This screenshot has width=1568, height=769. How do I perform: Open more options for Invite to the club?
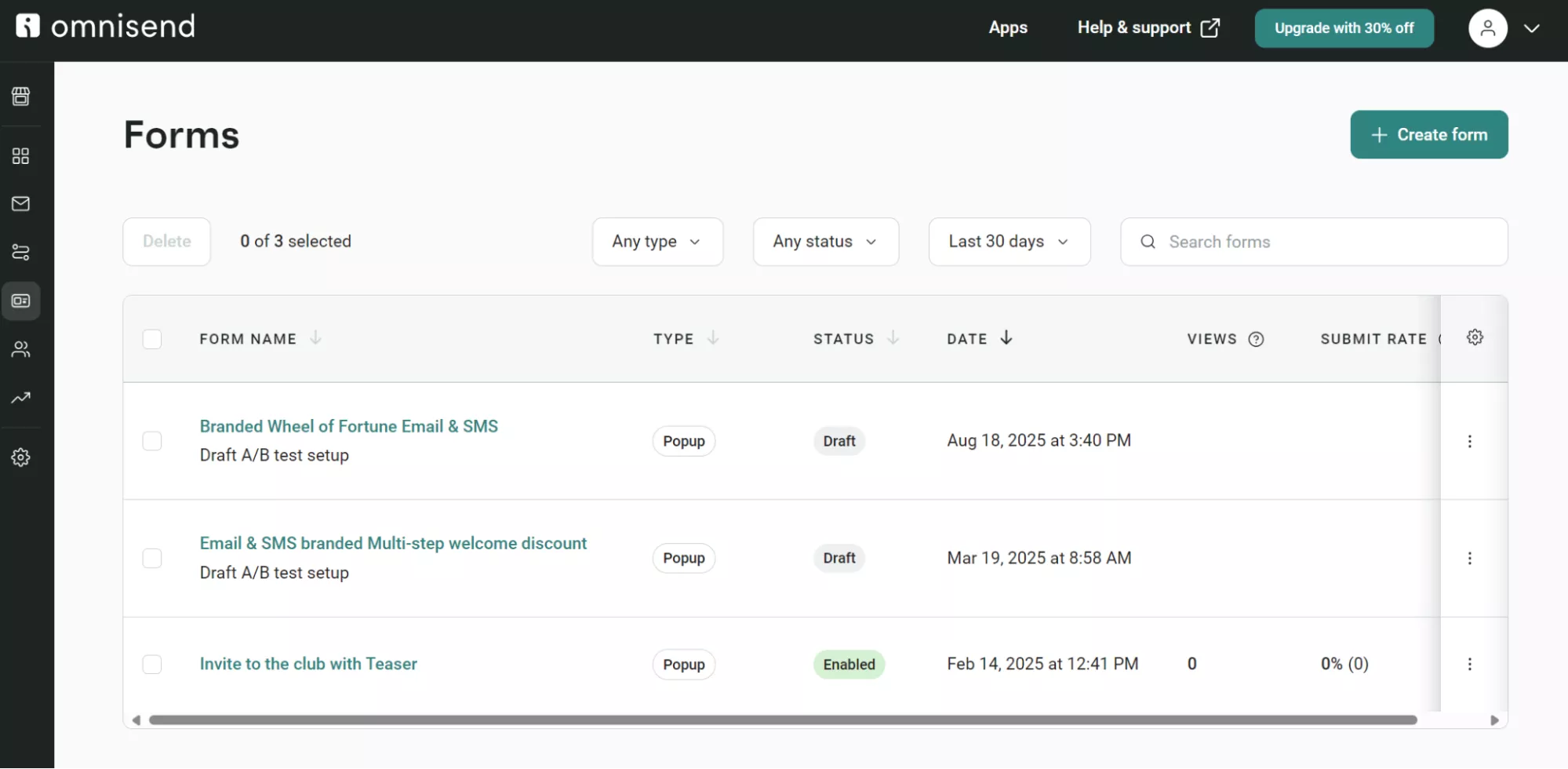click(x=1469, y=664)
